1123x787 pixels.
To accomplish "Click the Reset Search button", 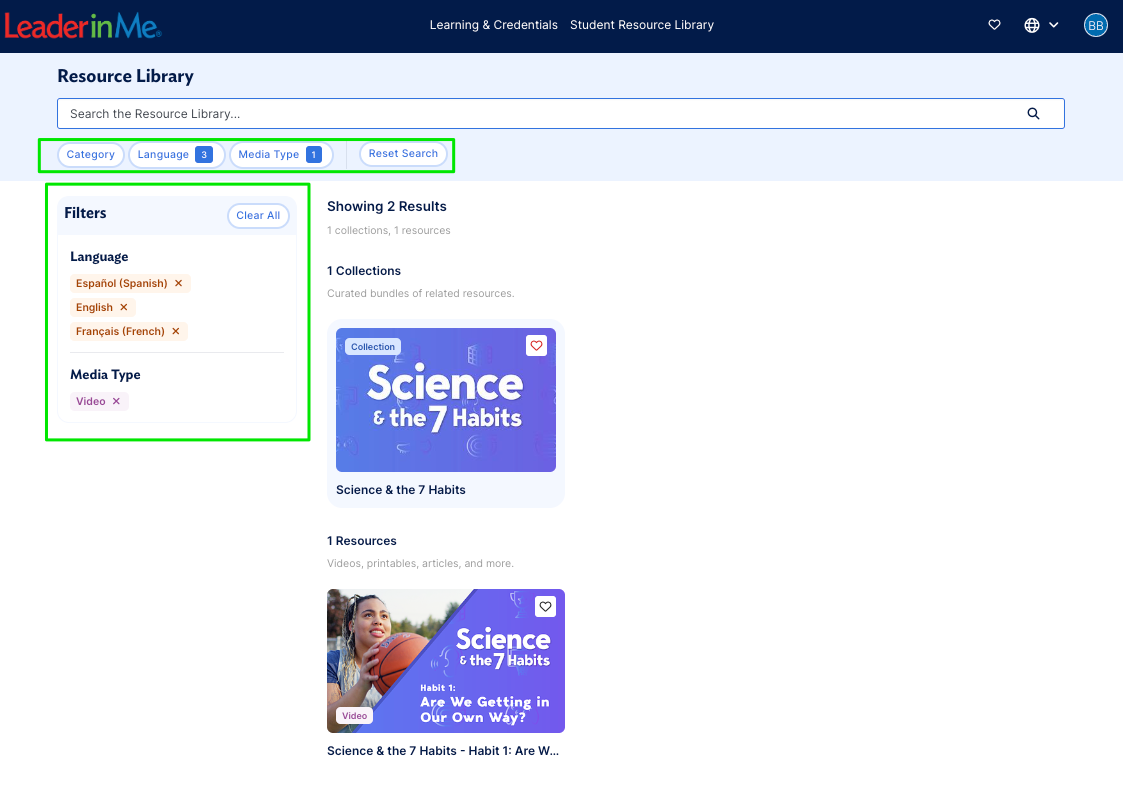I will (x=403, y=153).
